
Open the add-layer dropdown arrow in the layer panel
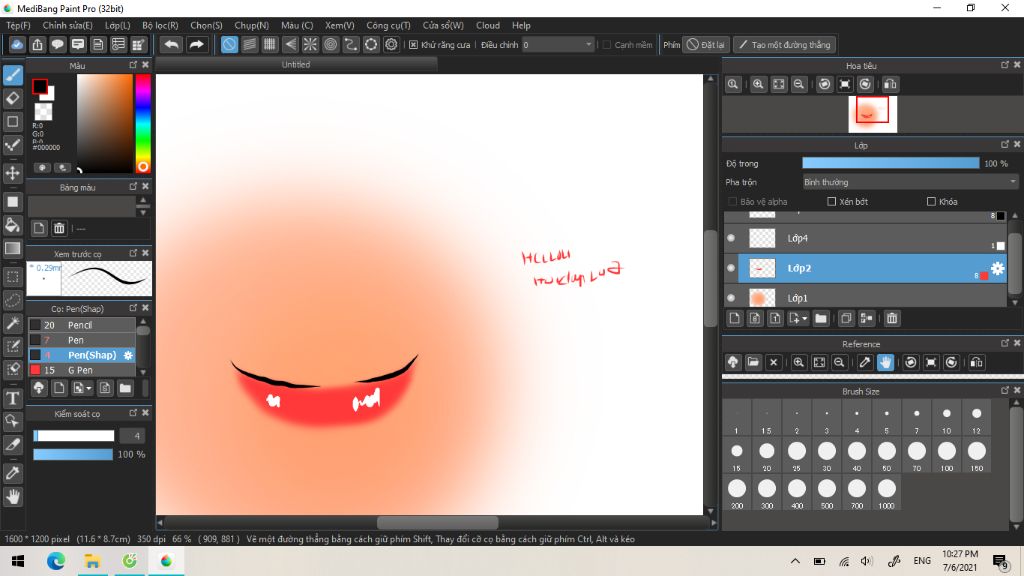803,319
